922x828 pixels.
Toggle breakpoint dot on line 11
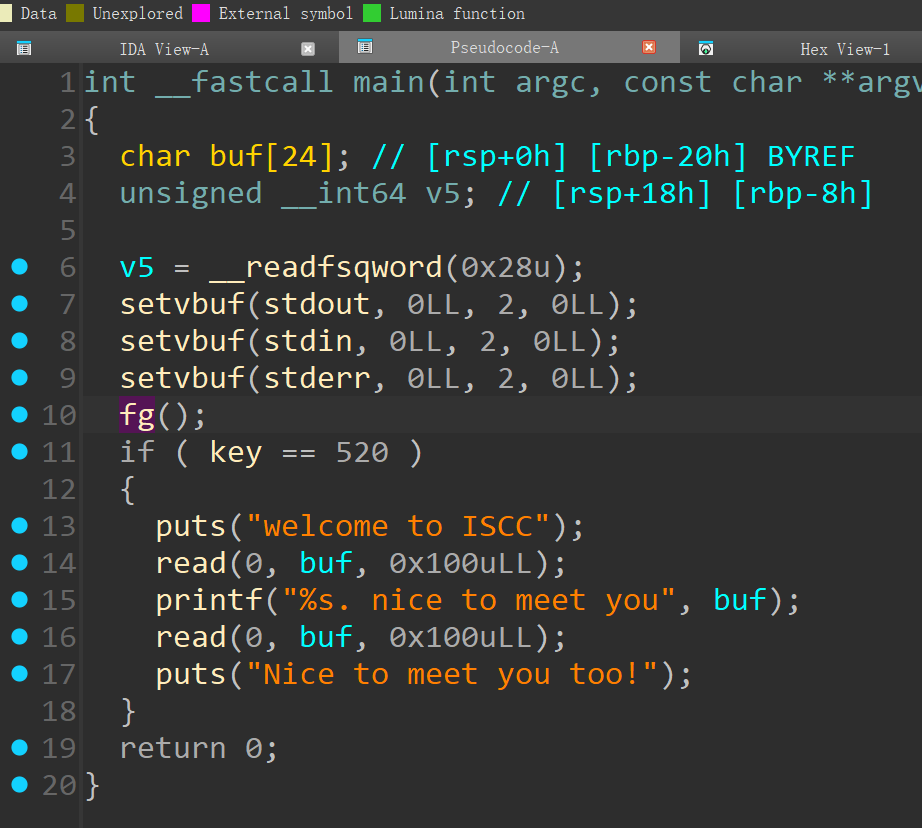(x=19, y=452)
